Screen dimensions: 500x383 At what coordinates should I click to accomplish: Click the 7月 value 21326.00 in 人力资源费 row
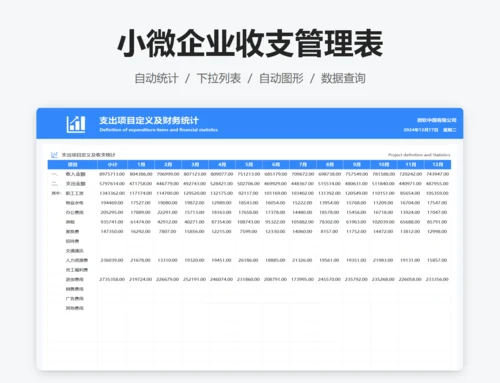(302, 260)
